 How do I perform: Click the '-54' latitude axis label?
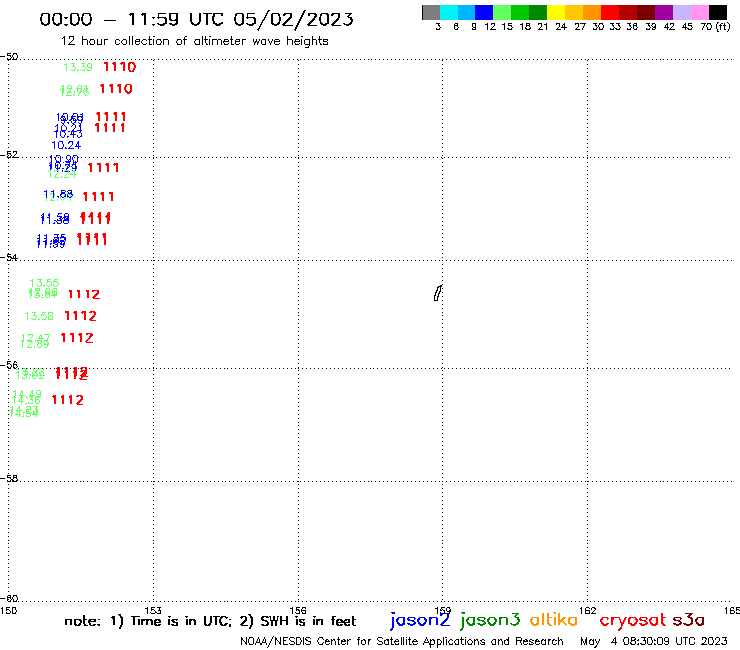9,257
